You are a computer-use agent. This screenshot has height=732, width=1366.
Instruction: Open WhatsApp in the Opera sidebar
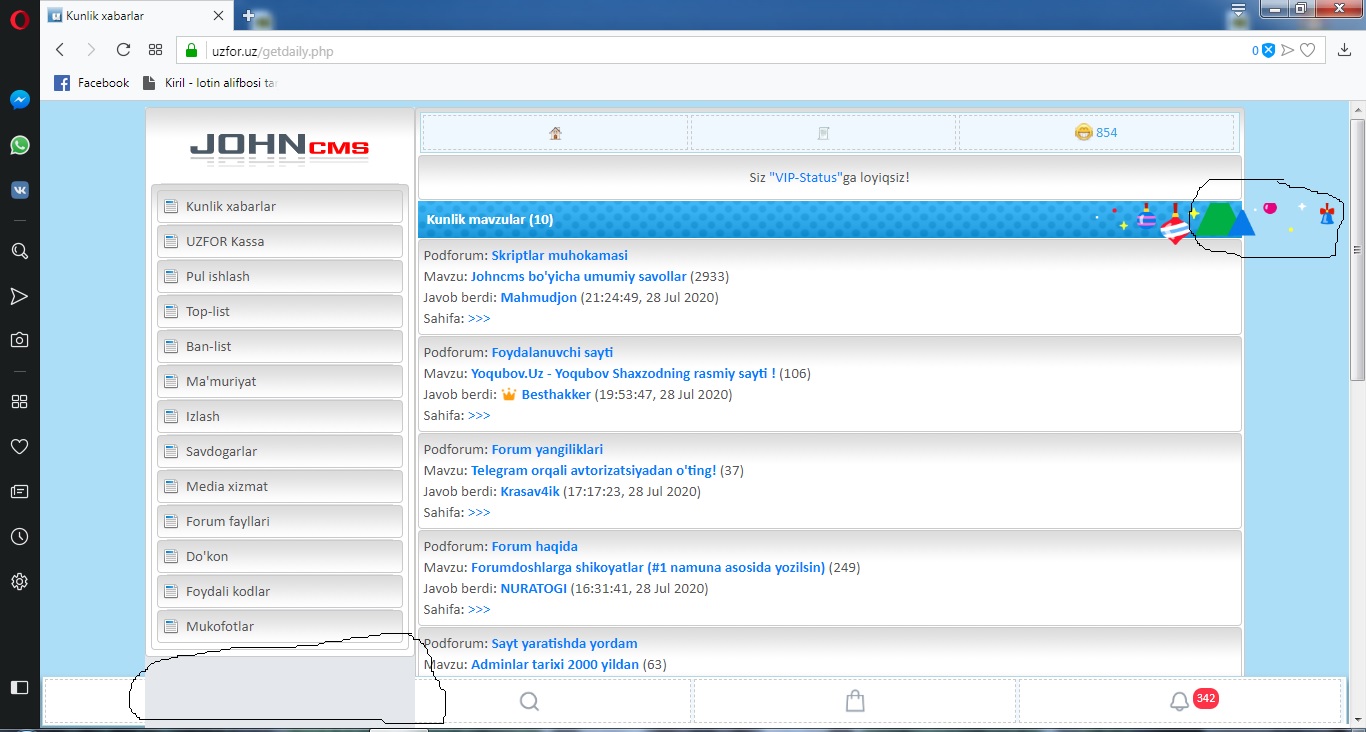pos(19,145)
